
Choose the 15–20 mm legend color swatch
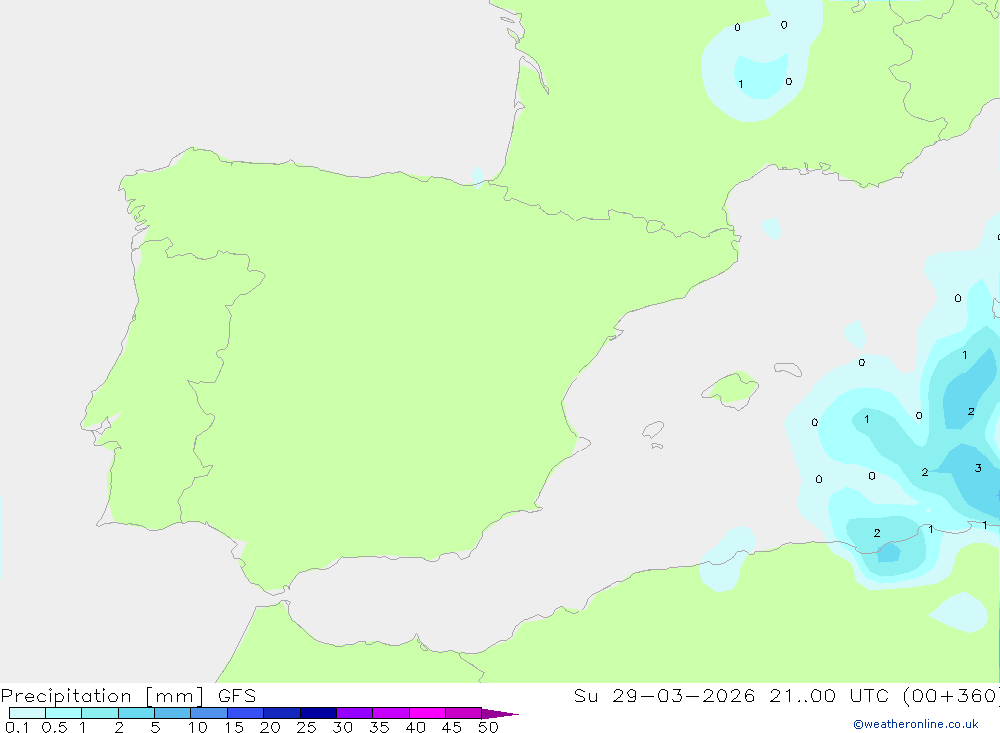tap(245, 713)
